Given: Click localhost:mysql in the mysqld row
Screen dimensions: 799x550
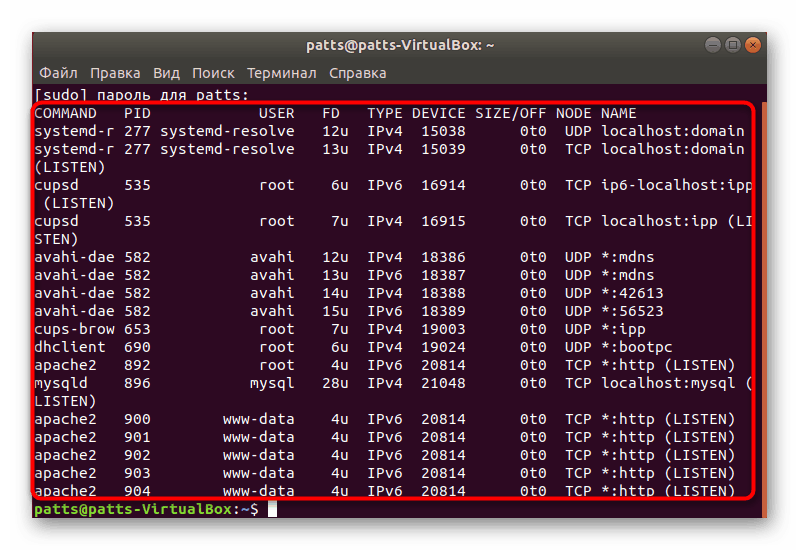Looking at the screenshot, I should [668, 383].
